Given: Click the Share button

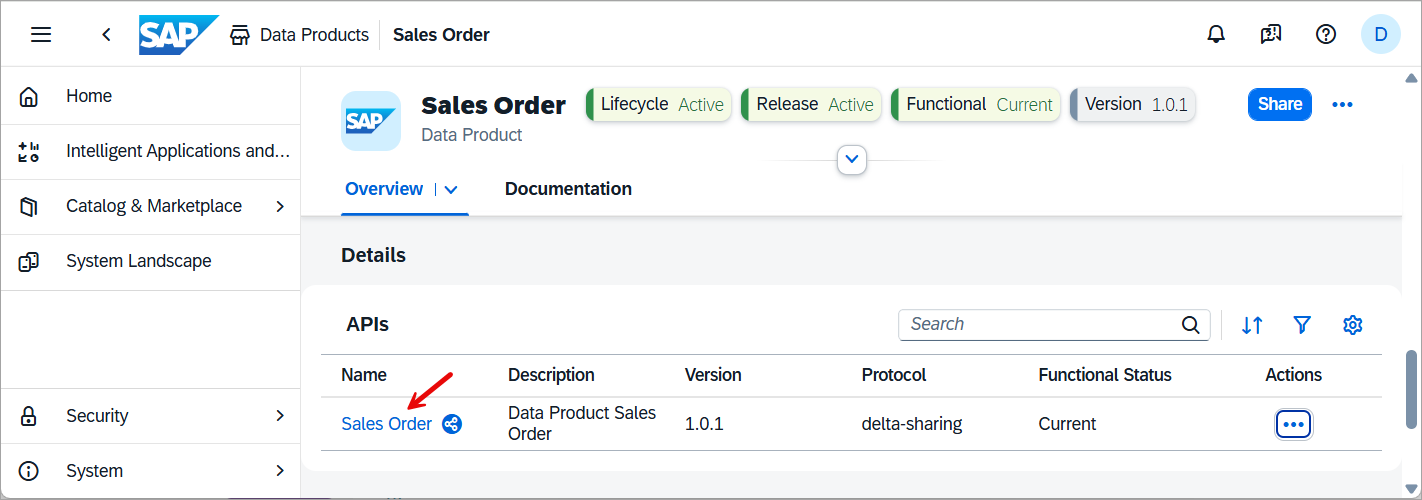Looking at the screenshot, I should [x=1280, y=104].
